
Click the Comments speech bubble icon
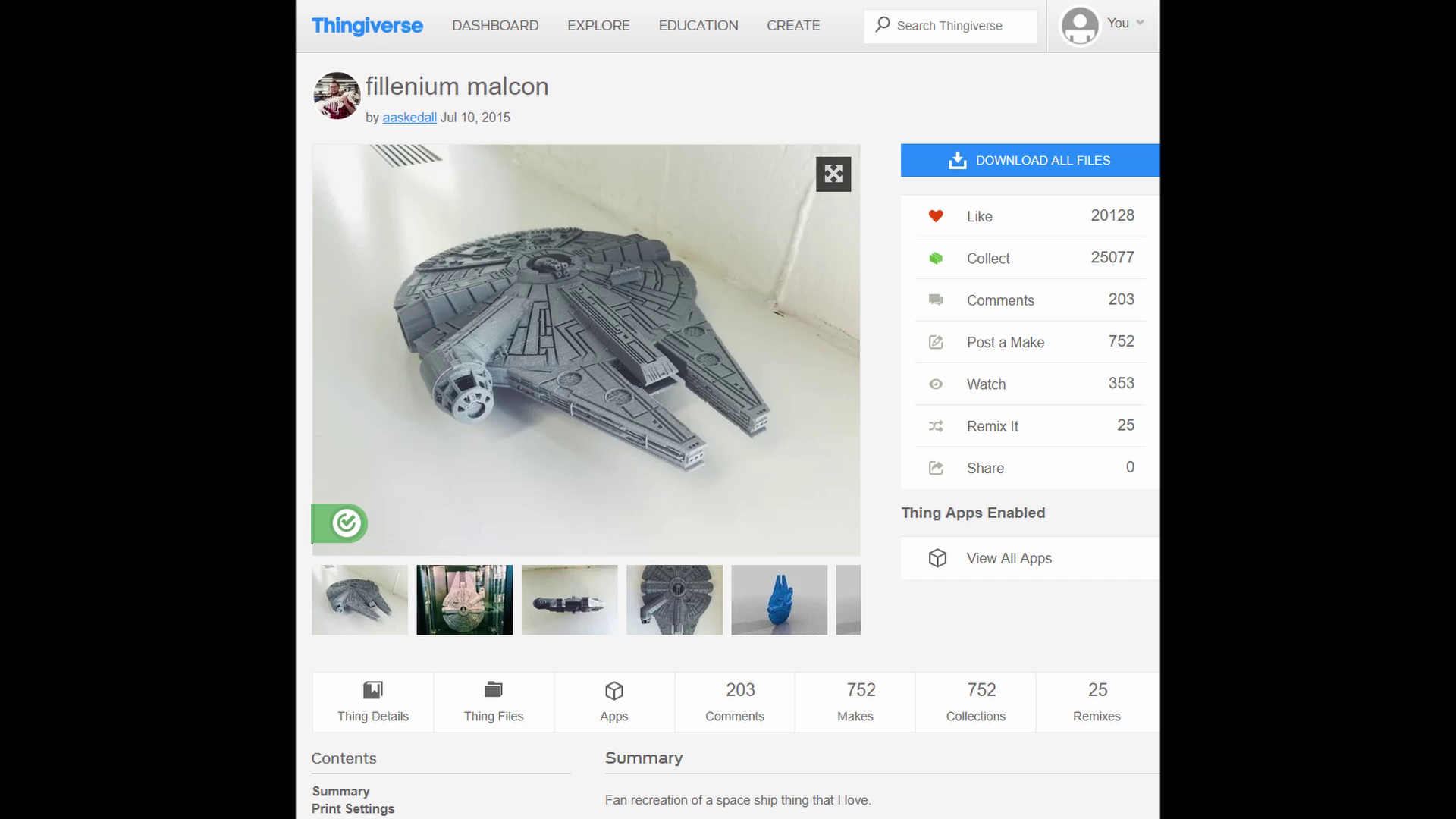coord(936,300)
